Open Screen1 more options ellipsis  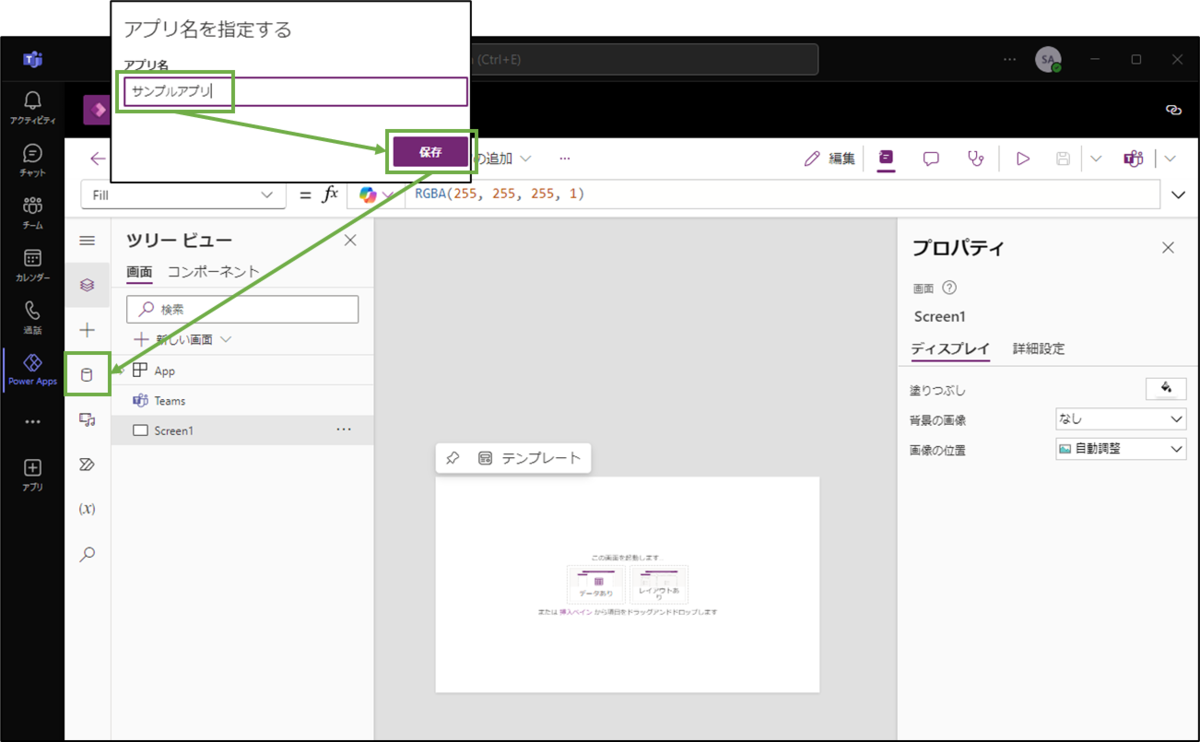pyautogui.click(x=344, y=430)
